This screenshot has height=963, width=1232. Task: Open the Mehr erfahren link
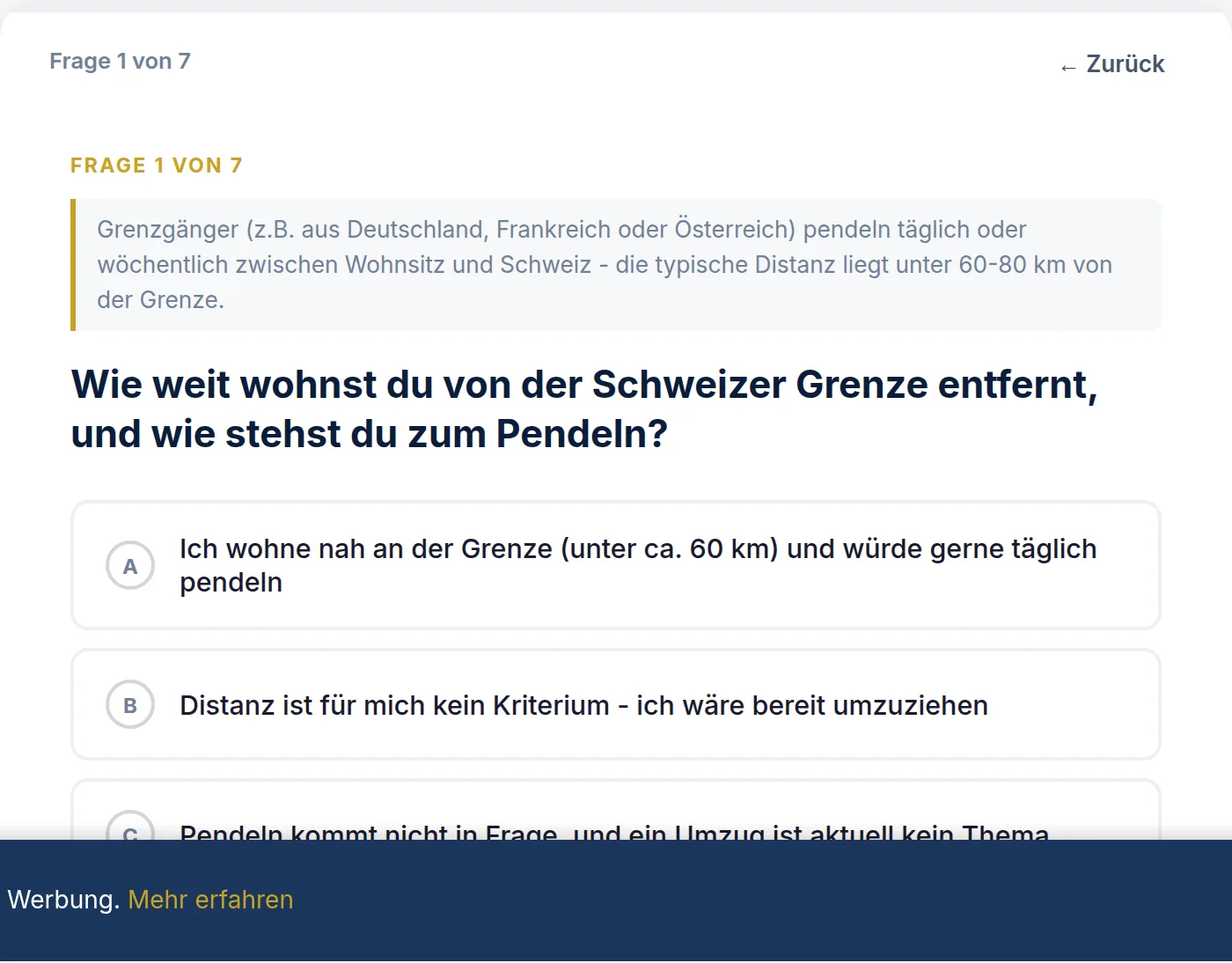[x=210, y=900]
